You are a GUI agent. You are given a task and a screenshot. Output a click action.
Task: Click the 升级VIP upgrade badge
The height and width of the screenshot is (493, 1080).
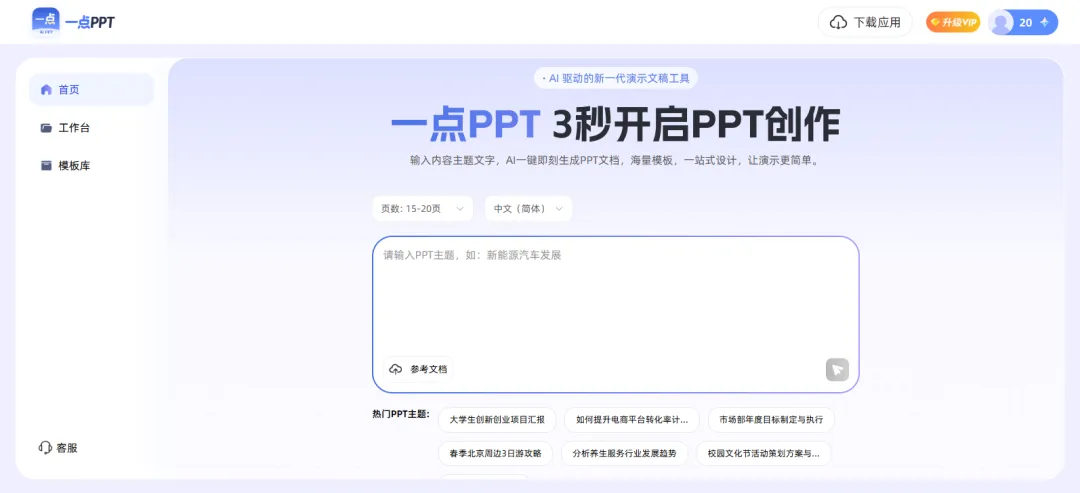point(953,23)
